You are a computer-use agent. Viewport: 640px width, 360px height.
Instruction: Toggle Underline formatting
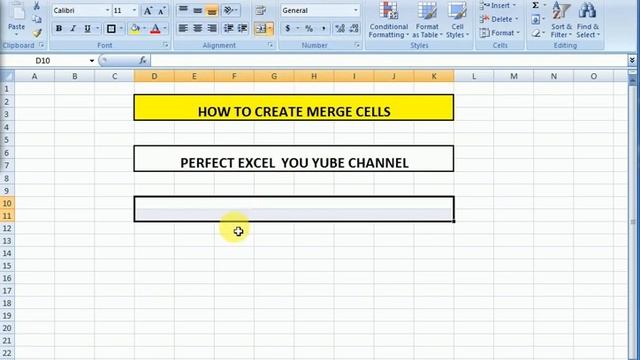click(87, 29)
